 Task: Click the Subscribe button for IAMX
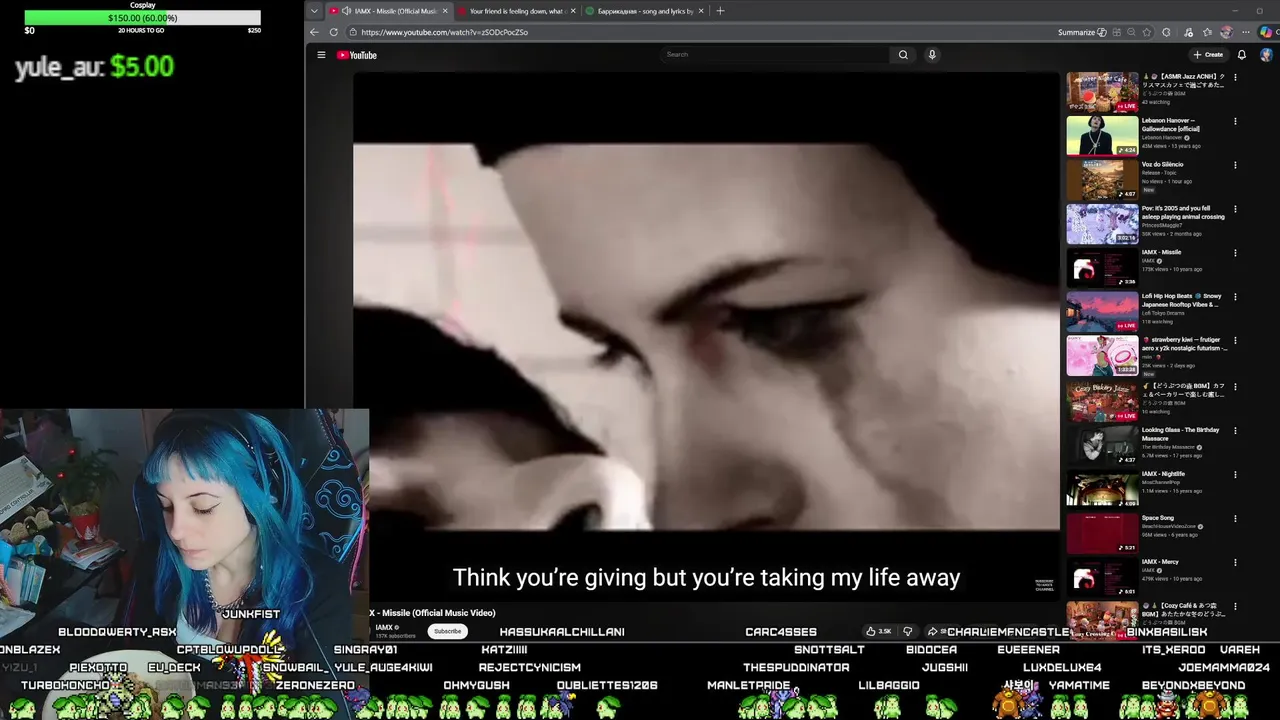447,631
